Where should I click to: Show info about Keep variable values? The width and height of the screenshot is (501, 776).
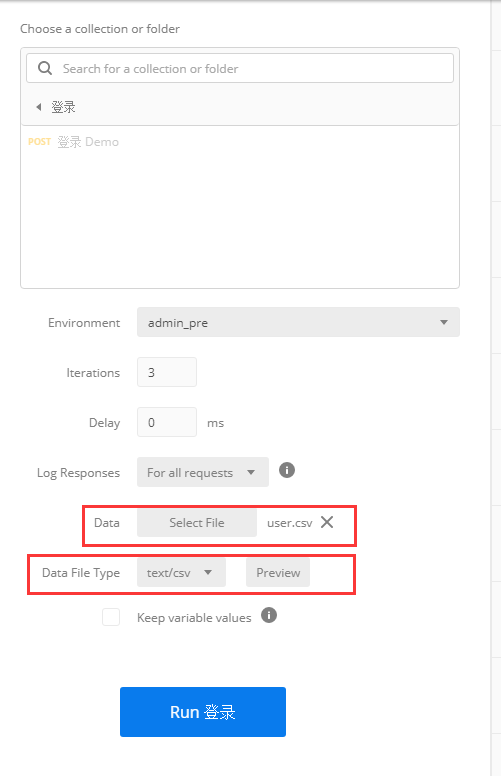[x=269, y=615]
